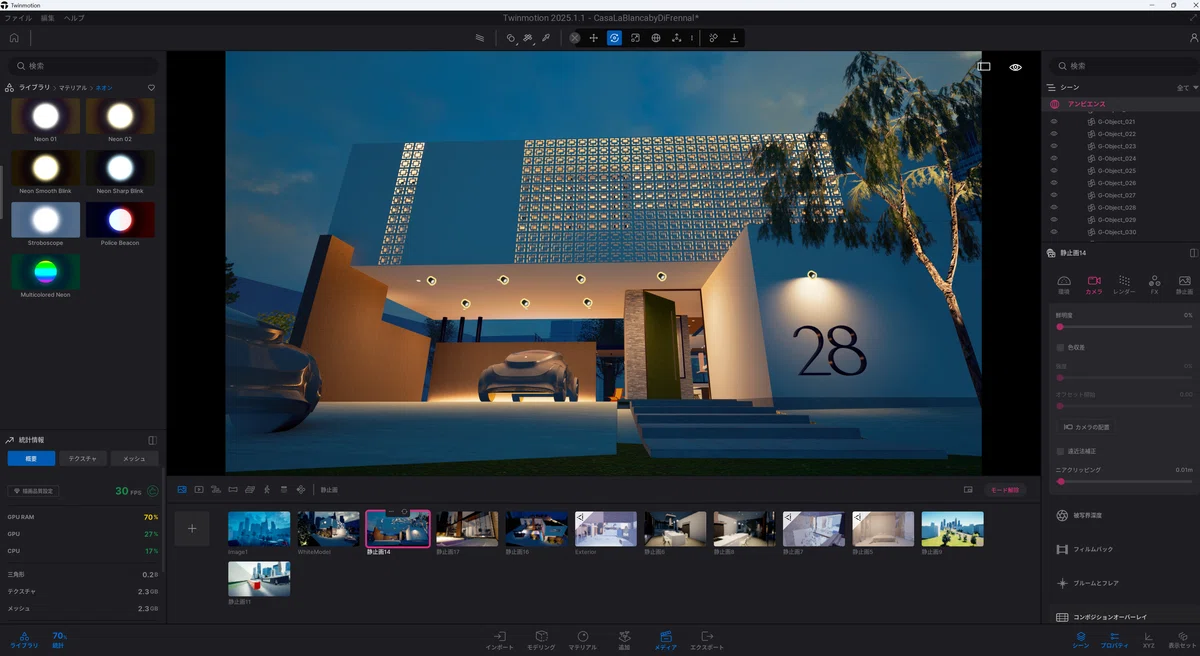Add a new media item with plus button

[192, 528]
